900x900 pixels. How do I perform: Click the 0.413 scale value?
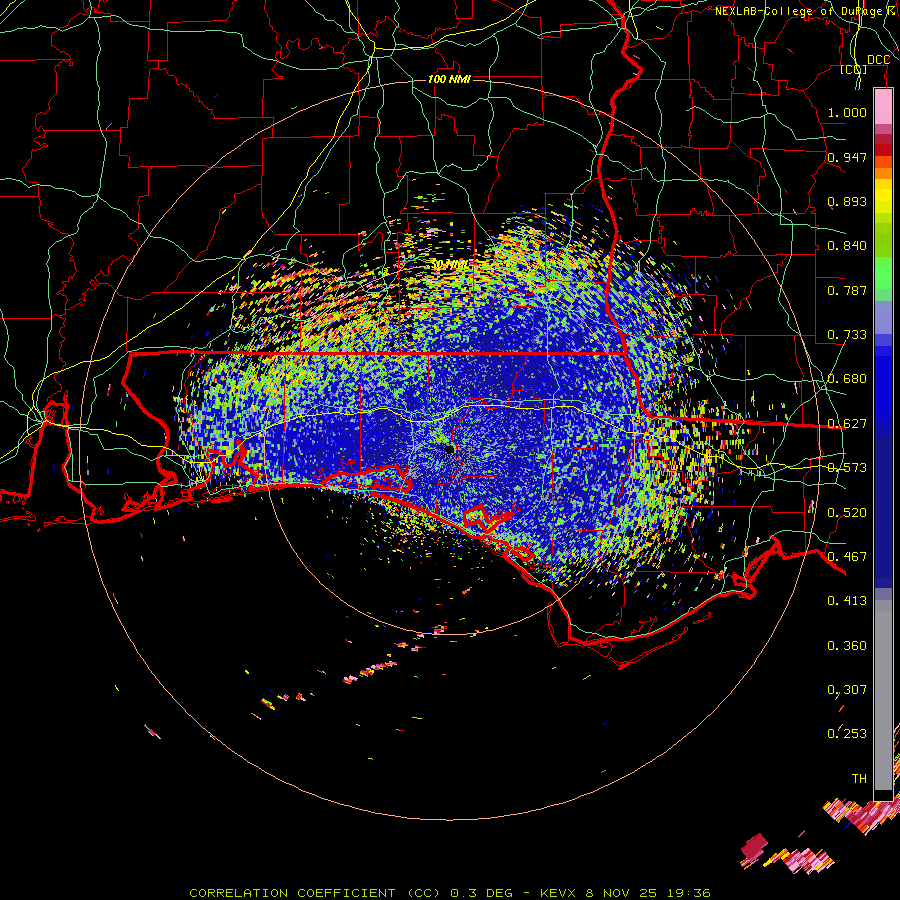[x=847, y=601]
